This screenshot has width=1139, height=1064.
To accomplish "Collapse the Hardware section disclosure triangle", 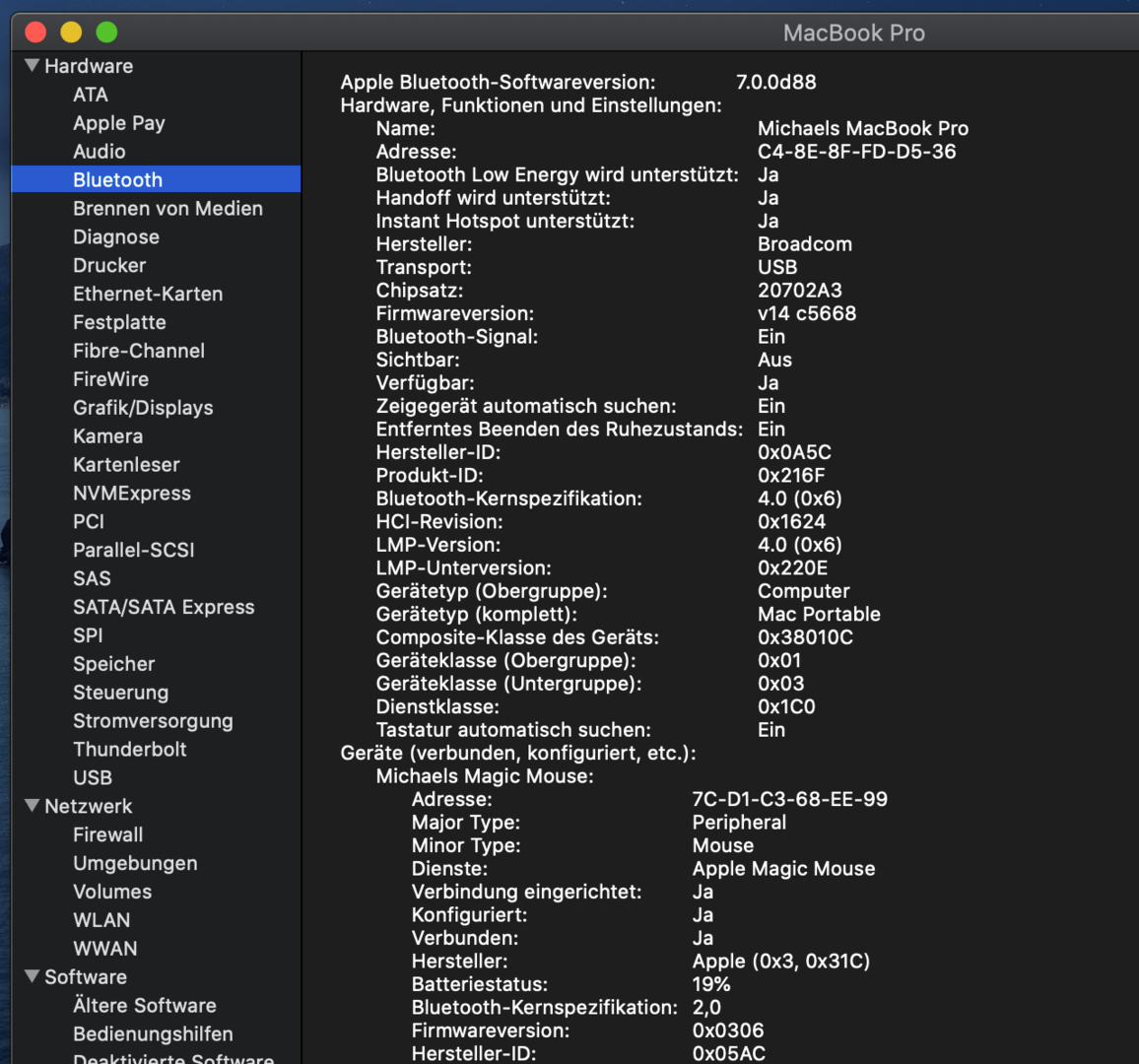I will 33,66.
